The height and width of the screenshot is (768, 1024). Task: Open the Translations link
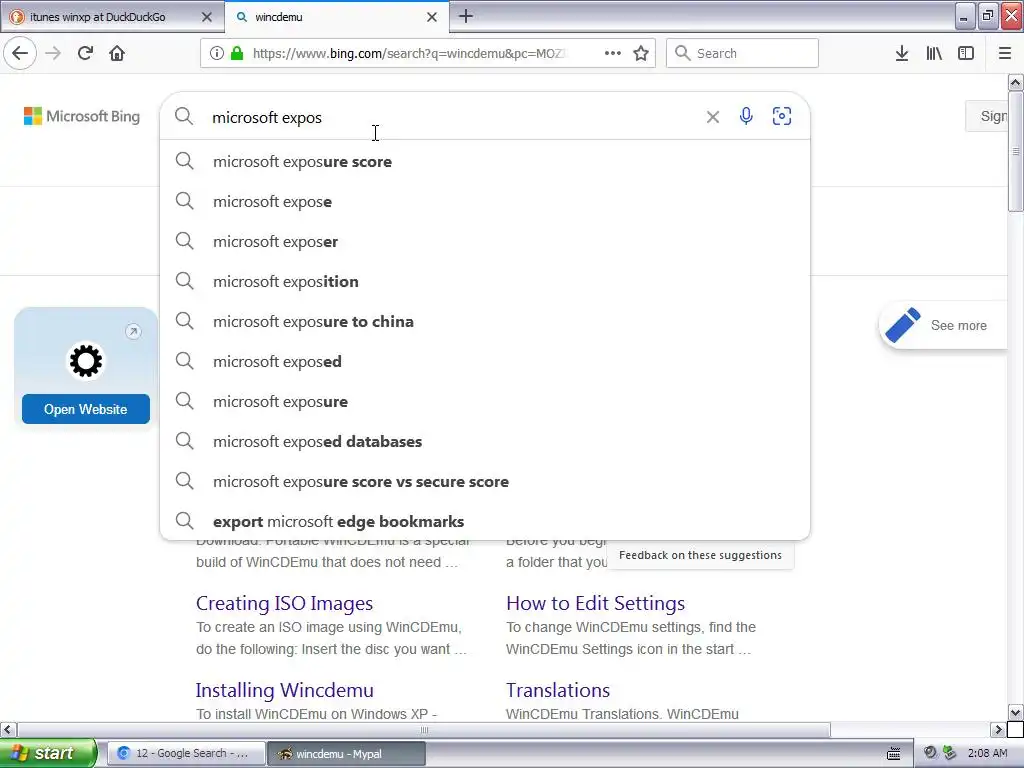click(x=558, y=690)
